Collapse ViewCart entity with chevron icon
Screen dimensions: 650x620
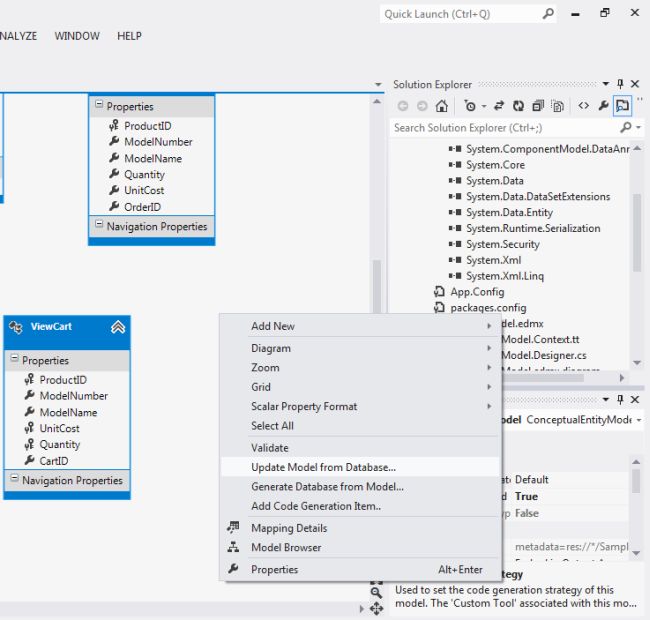(x=118, y=327)
